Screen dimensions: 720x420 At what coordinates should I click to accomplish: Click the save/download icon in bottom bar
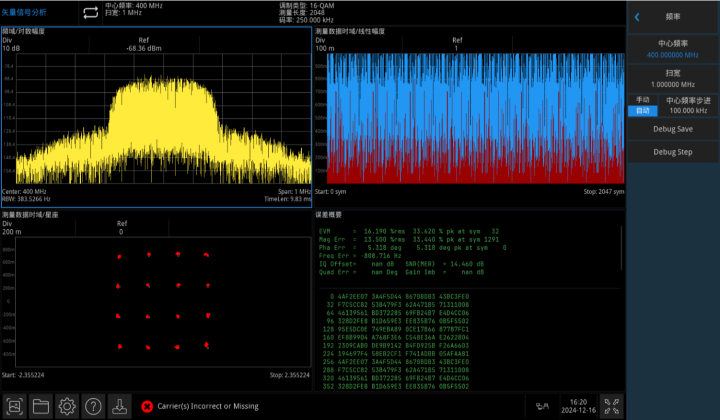[119, 406]
